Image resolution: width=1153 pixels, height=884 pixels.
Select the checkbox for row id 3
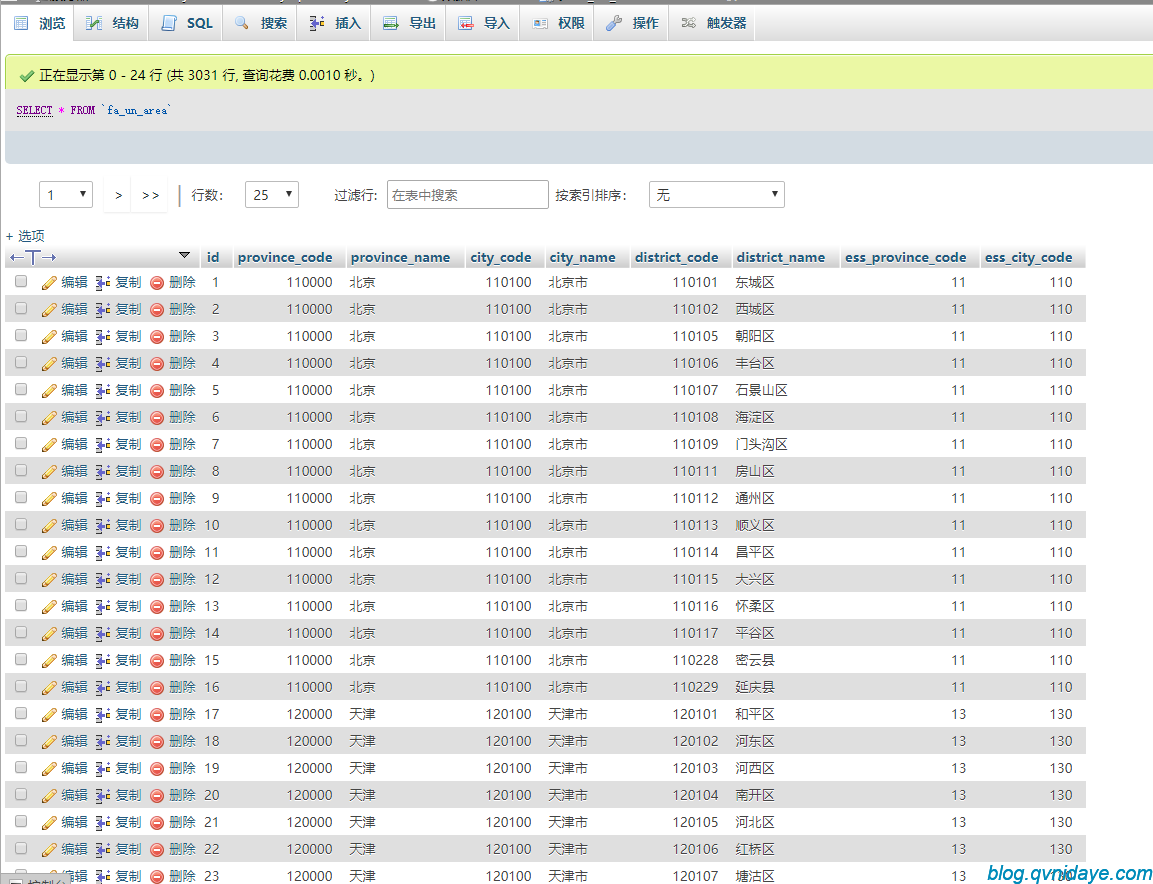coord(21,335)
